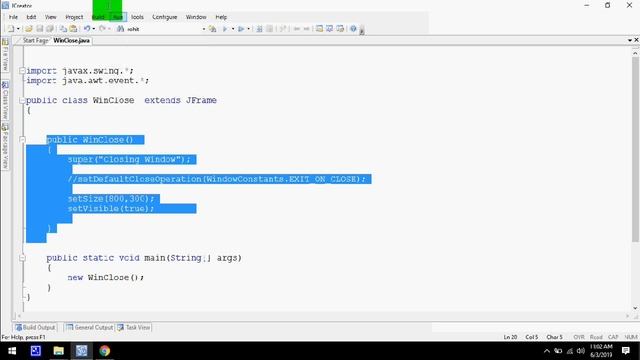Click the 'Col 5' status bar entry
Screen dimensions: 640x360
(531, 337)
